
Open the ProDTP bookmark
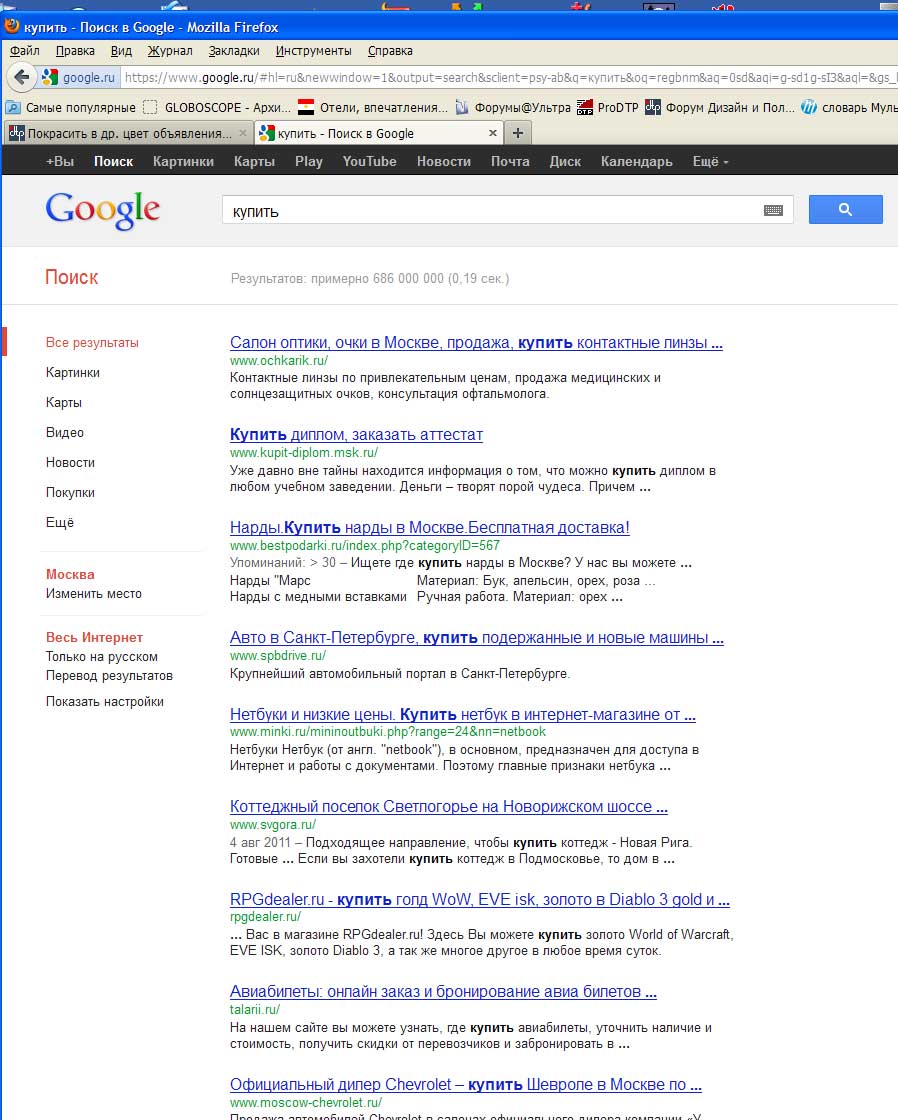[607, 107]
